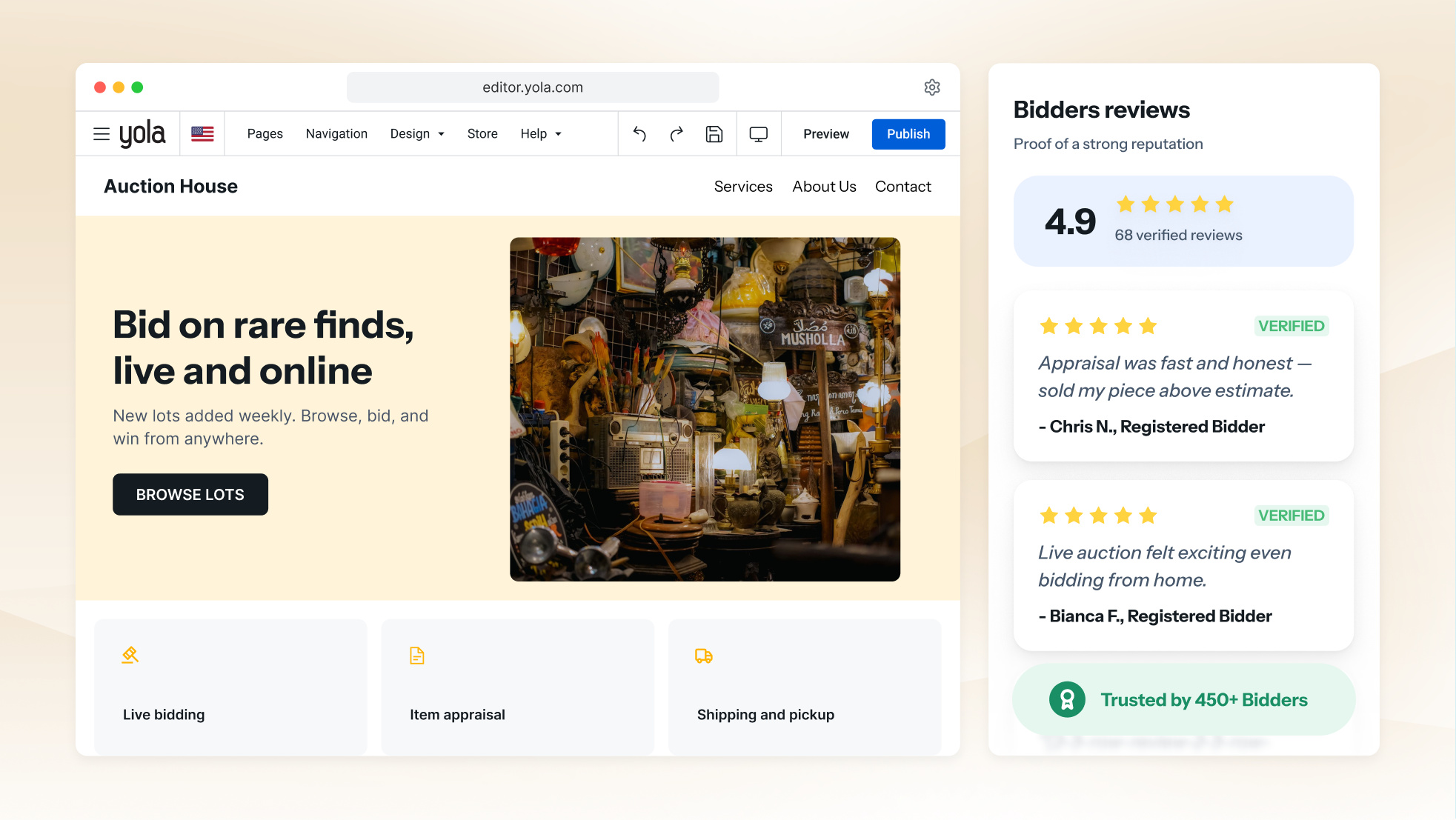Select the antique shop hero image
The width and height of the screenshot is (1456, 820).
(705, 410)
